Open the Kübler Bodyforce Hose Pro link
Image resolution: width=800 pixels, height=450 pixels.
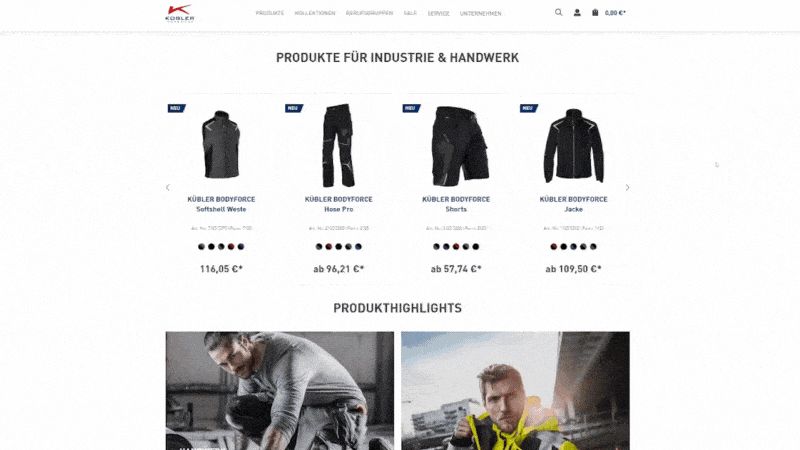click(x=339, y=204)
